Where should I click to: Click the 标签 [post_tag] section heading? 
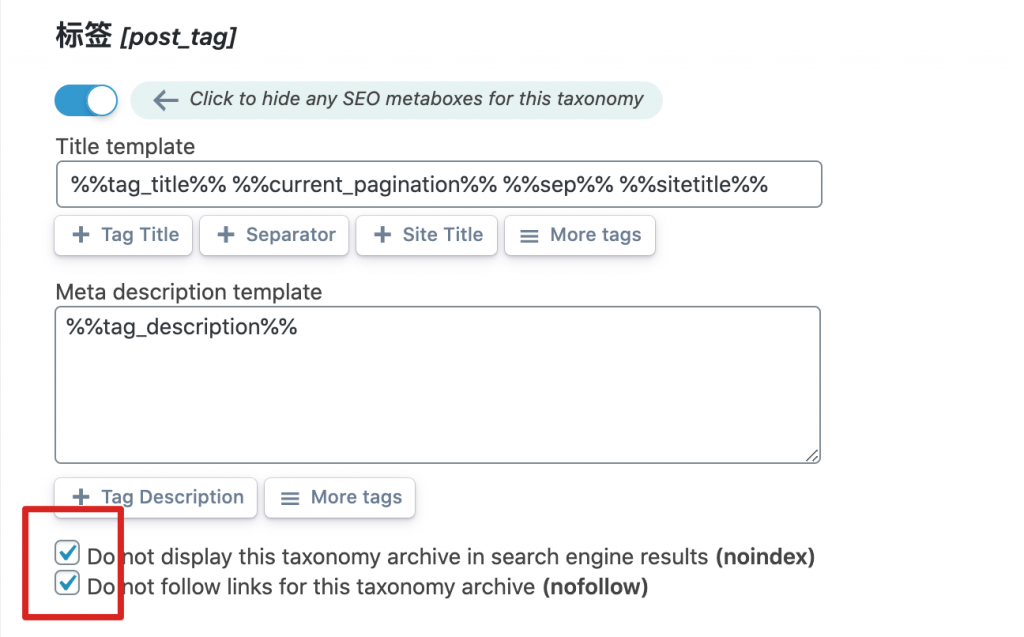[145, 37]
